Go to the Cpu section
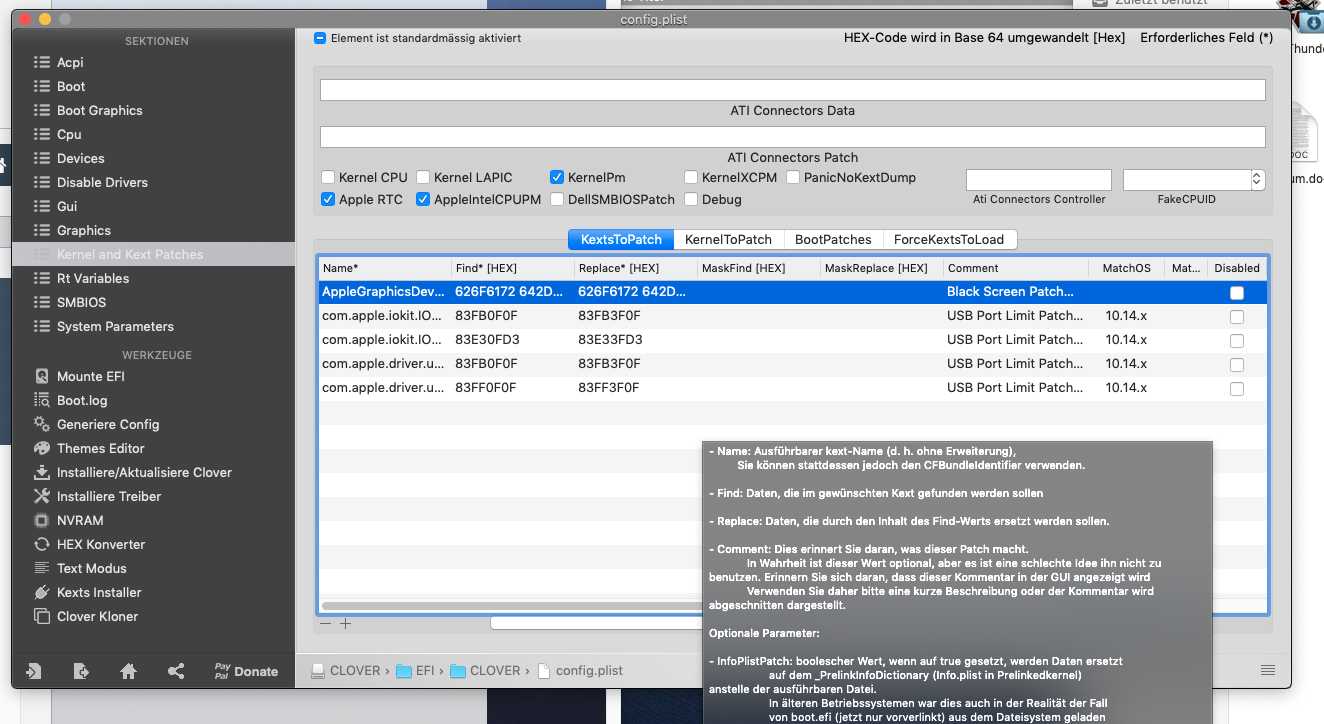This screenshot has height=724, width=1324. point(69,134)
